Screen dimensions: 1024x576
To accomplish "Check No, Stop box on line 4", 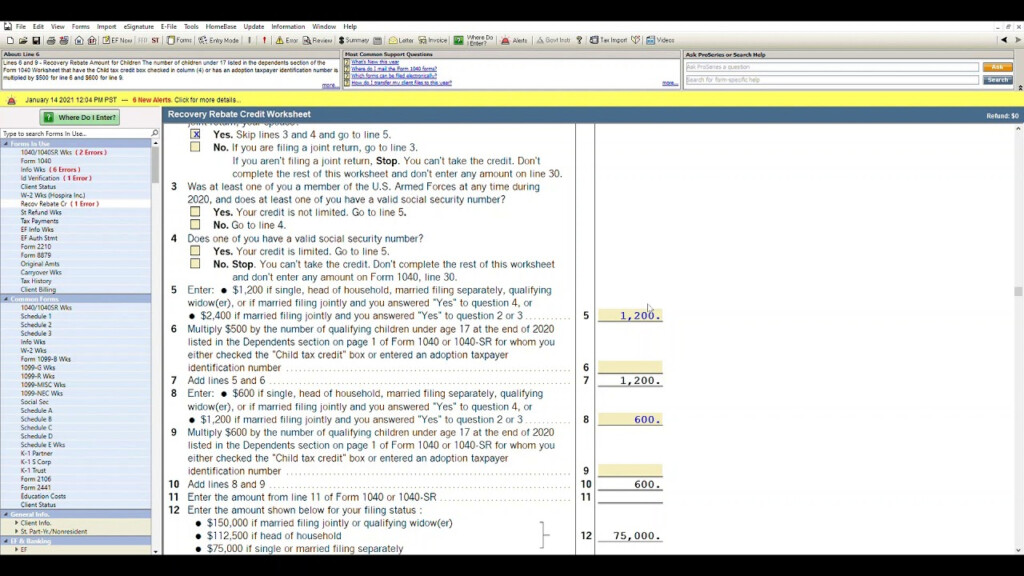I will point(195,264).
